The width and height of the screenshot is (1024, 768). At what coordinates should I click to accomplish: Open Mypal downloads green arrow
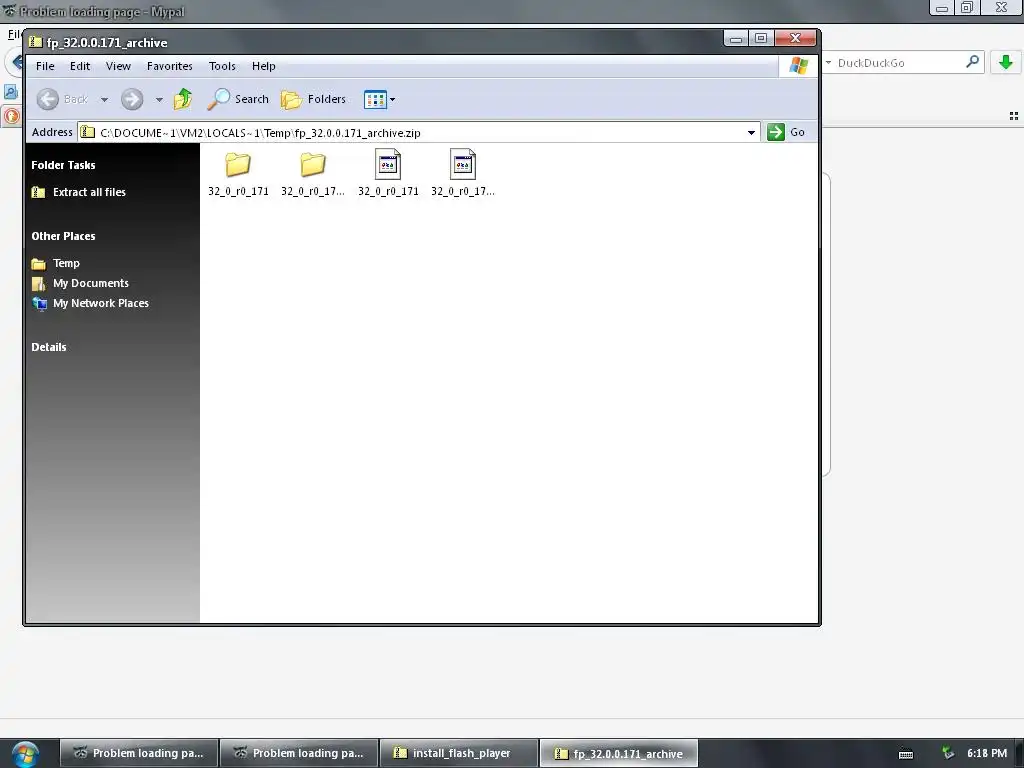click(1006, 63)
